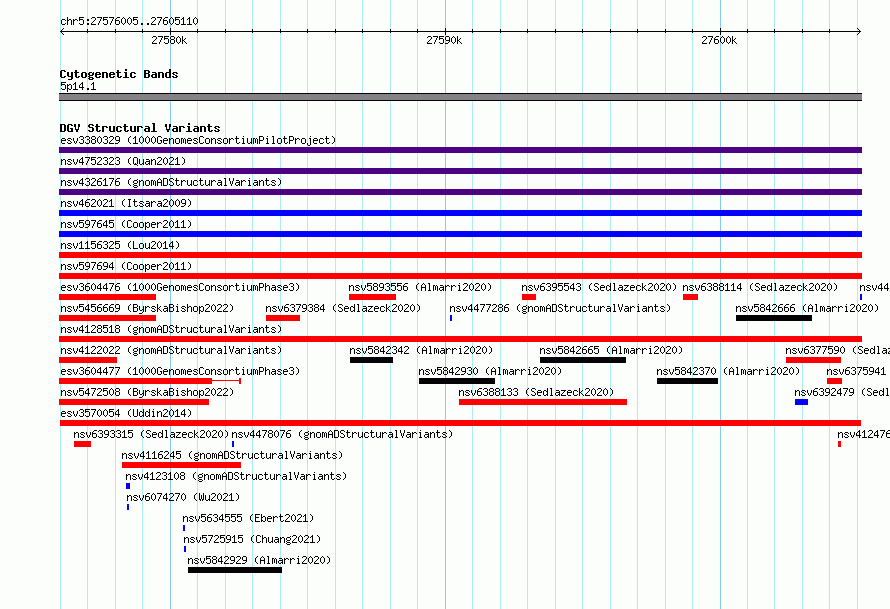Click the nsv6388114 Sedlazeck2020 label
Viewport: 890px width, 609px height.
coord(760,287)
